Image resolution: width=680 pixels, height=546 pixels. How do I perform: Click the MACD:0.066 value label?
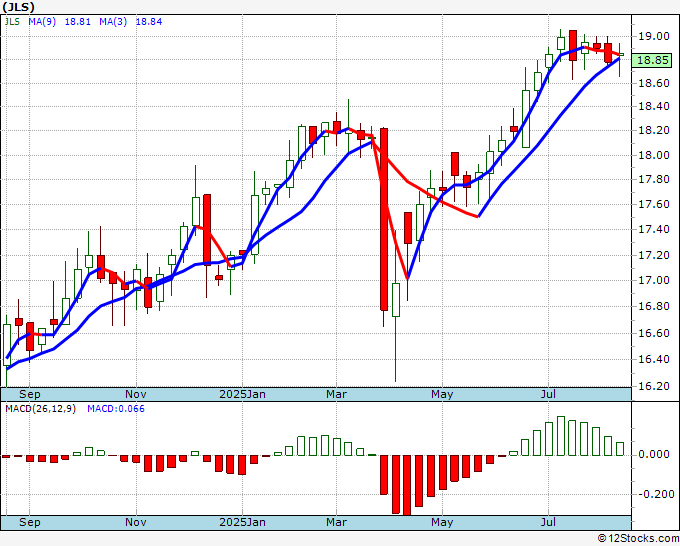point(116,409)
